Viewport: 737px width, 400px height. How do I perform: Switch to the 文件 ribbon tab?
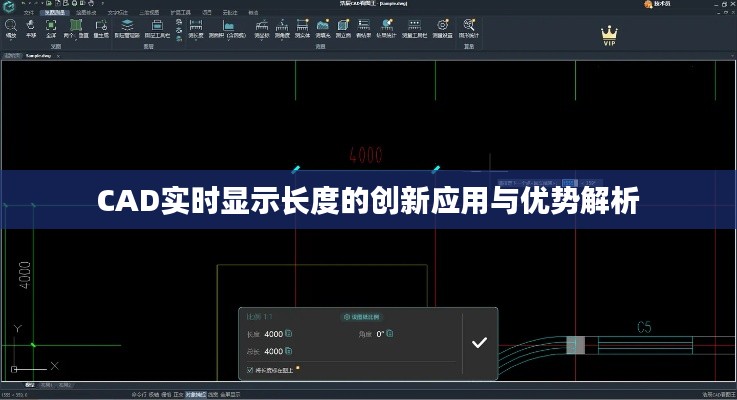pos(29,14)
